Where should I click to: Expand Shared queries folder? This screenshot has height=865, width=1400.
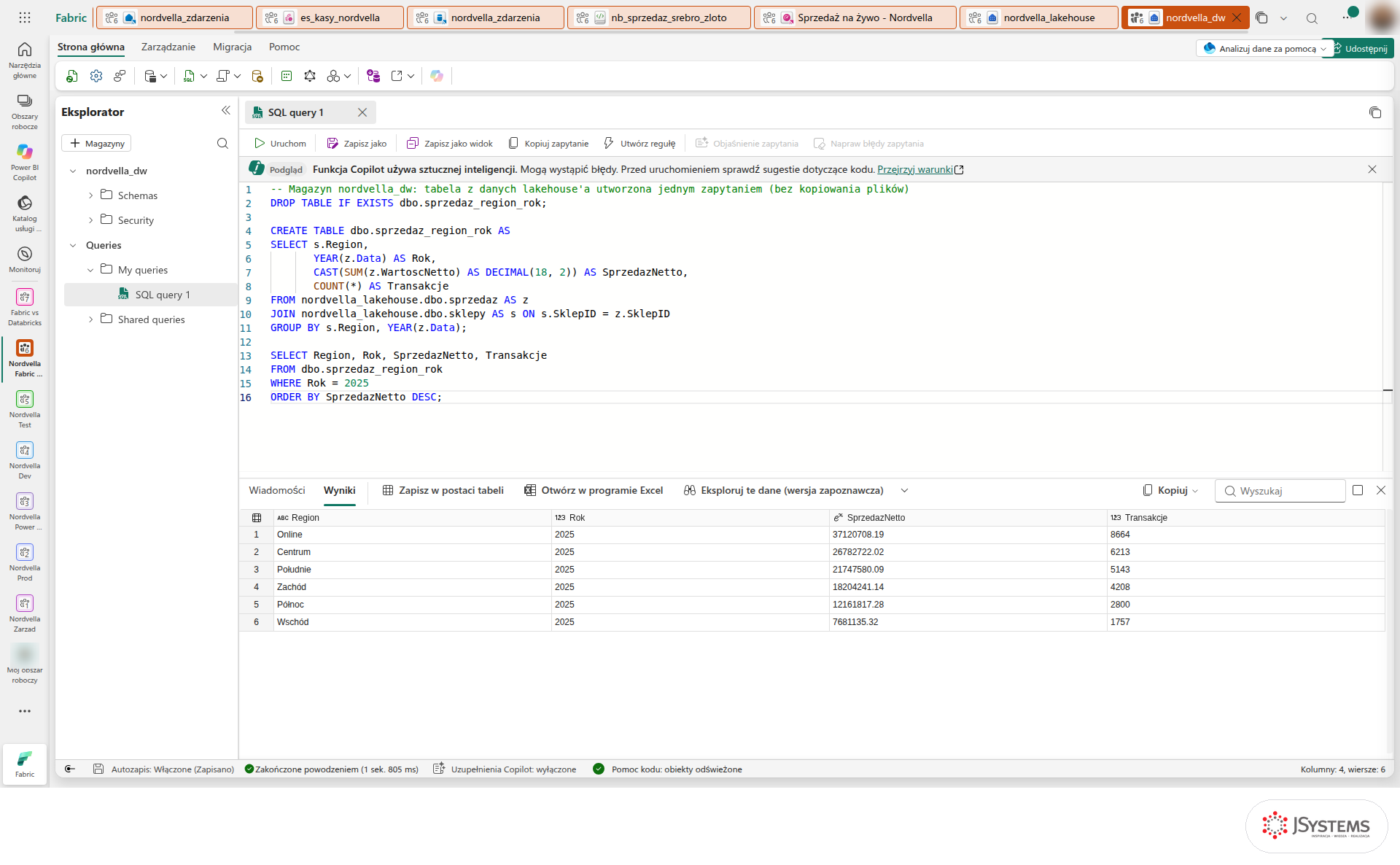pyautogui.click(x=90, y=319)
